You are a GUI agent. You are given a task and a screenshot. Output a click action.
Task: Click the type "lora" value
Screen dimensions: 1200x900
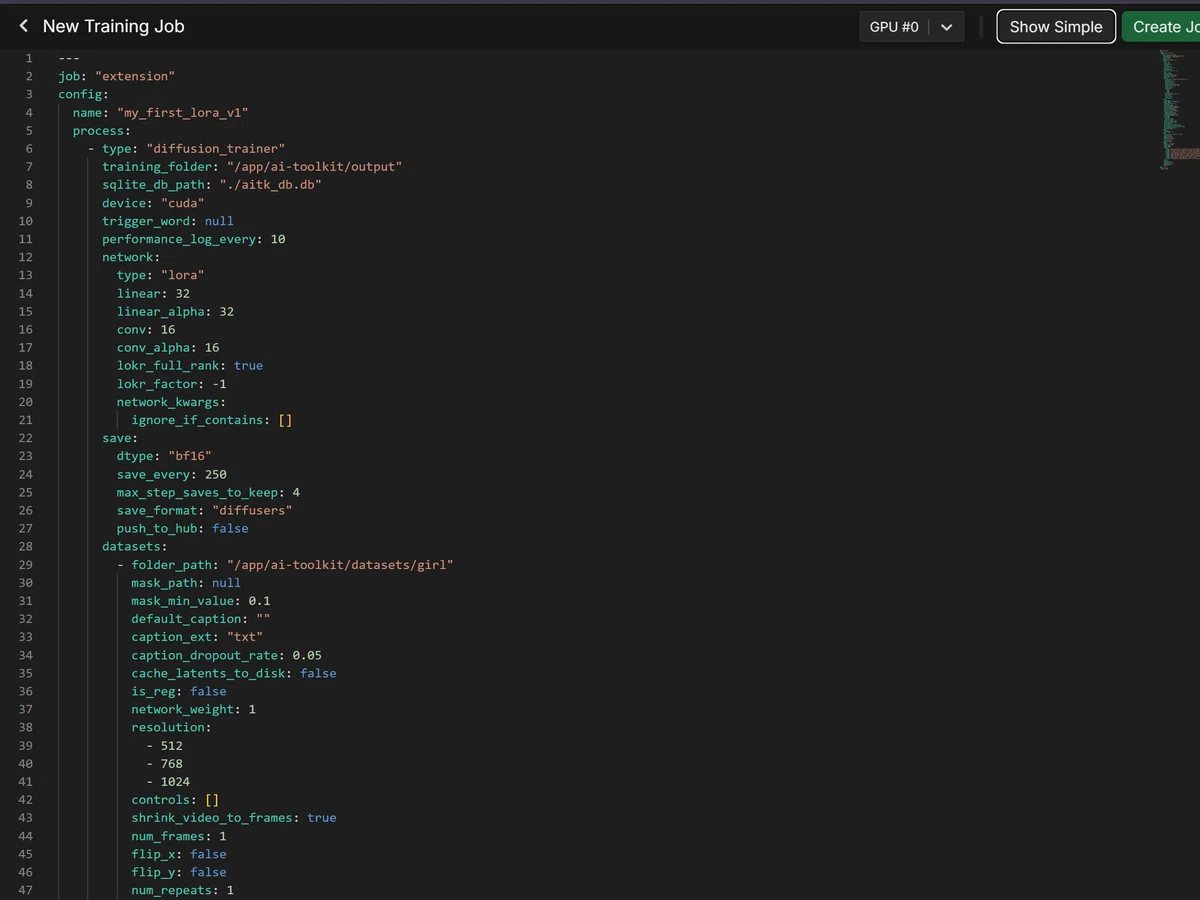(182, 275)
